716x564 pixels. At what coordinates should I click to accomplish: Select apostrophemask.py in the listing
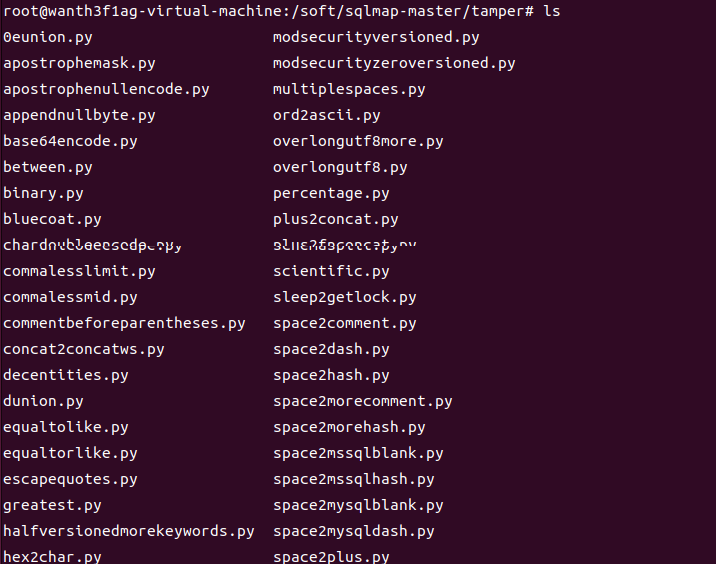coord(79,63)
